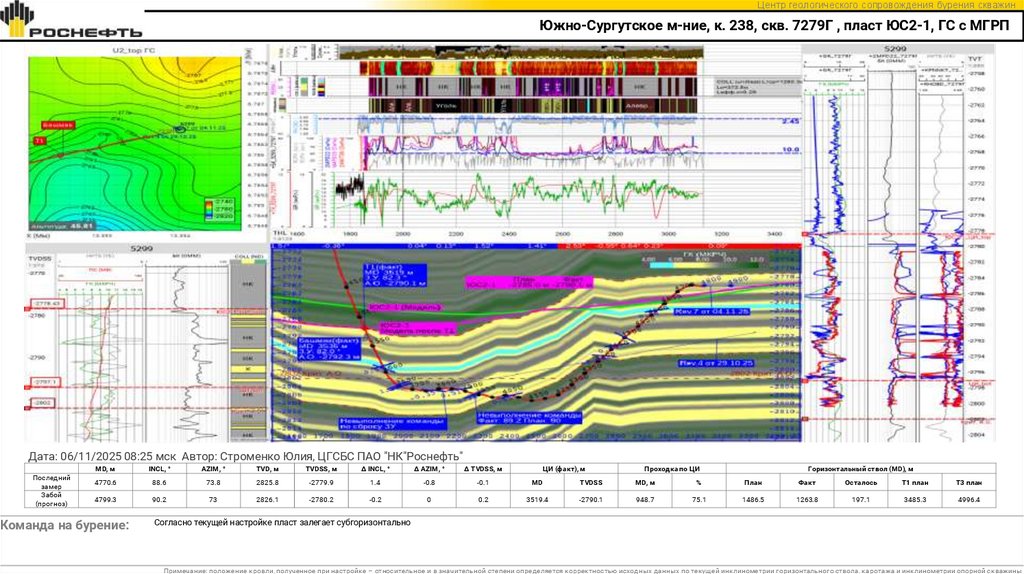
Task: Select the 'Амплитуда: 45.01' value on the map
Action: click(61, 226)
